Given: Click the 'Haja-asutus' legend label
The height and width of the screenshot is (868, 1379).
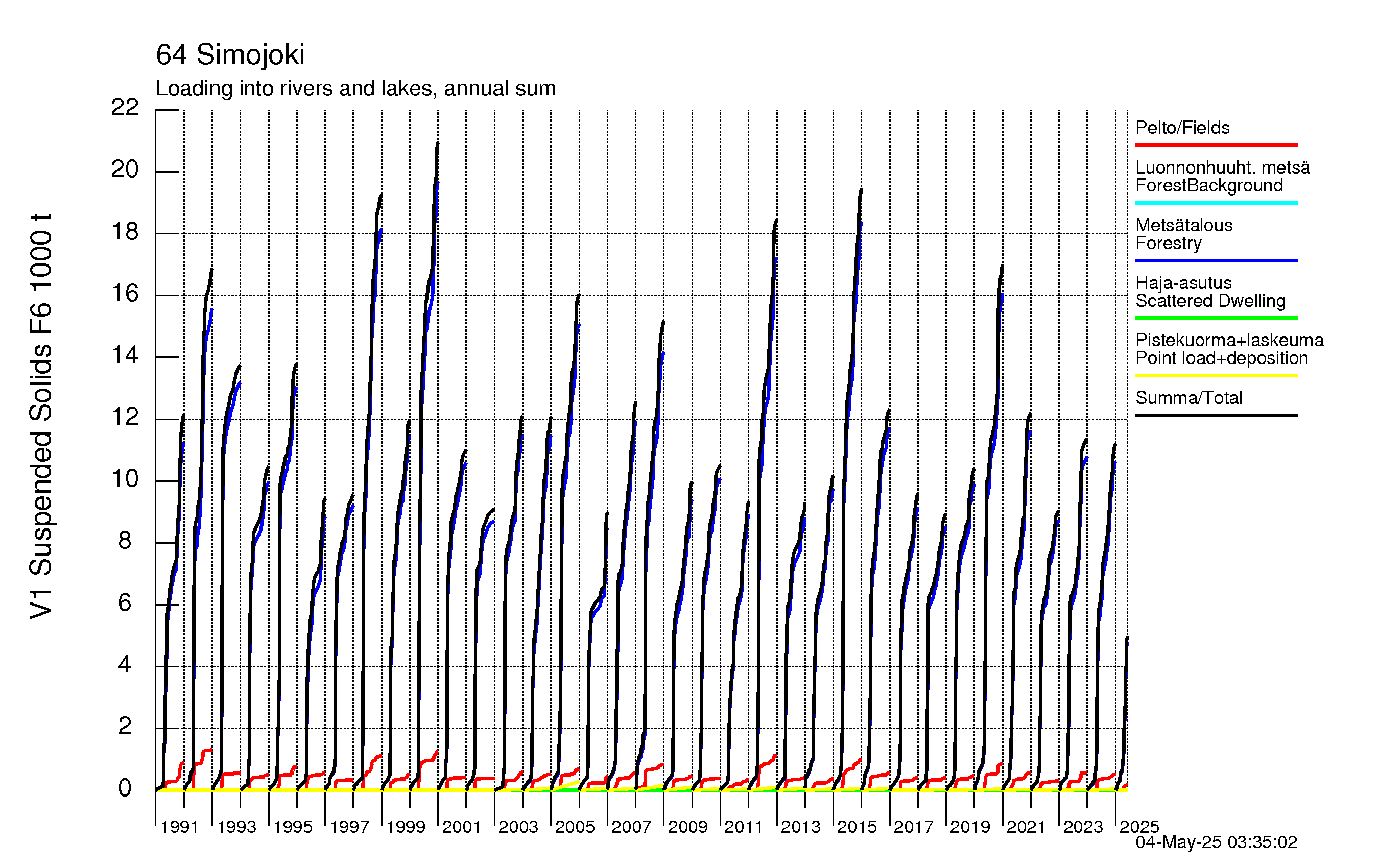Looking at the screenshot, I should coord(1183,283).
